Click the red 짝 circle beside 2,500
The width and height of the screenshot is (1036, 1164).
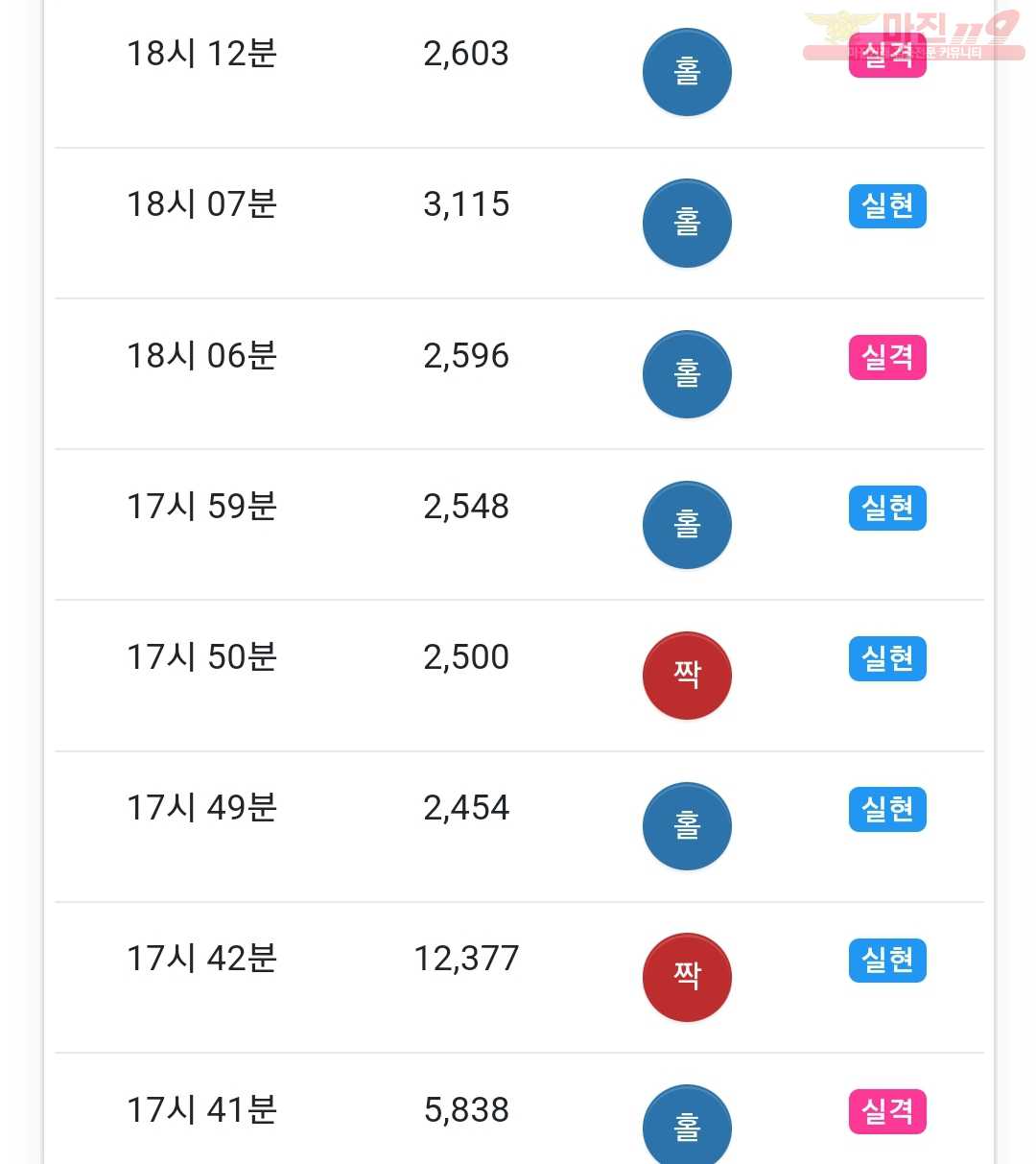pyautogui.click(x=687, y=676)
